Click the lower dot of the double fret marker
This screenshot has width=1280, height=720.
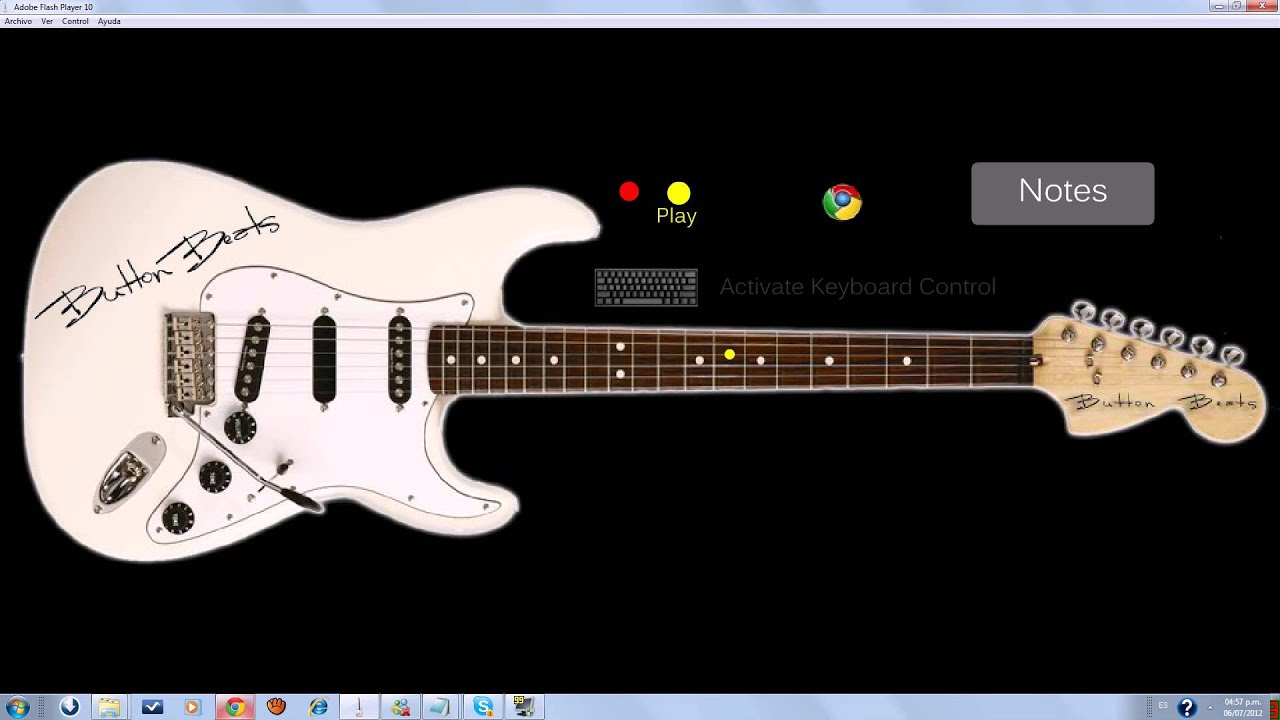coord(620,374)
